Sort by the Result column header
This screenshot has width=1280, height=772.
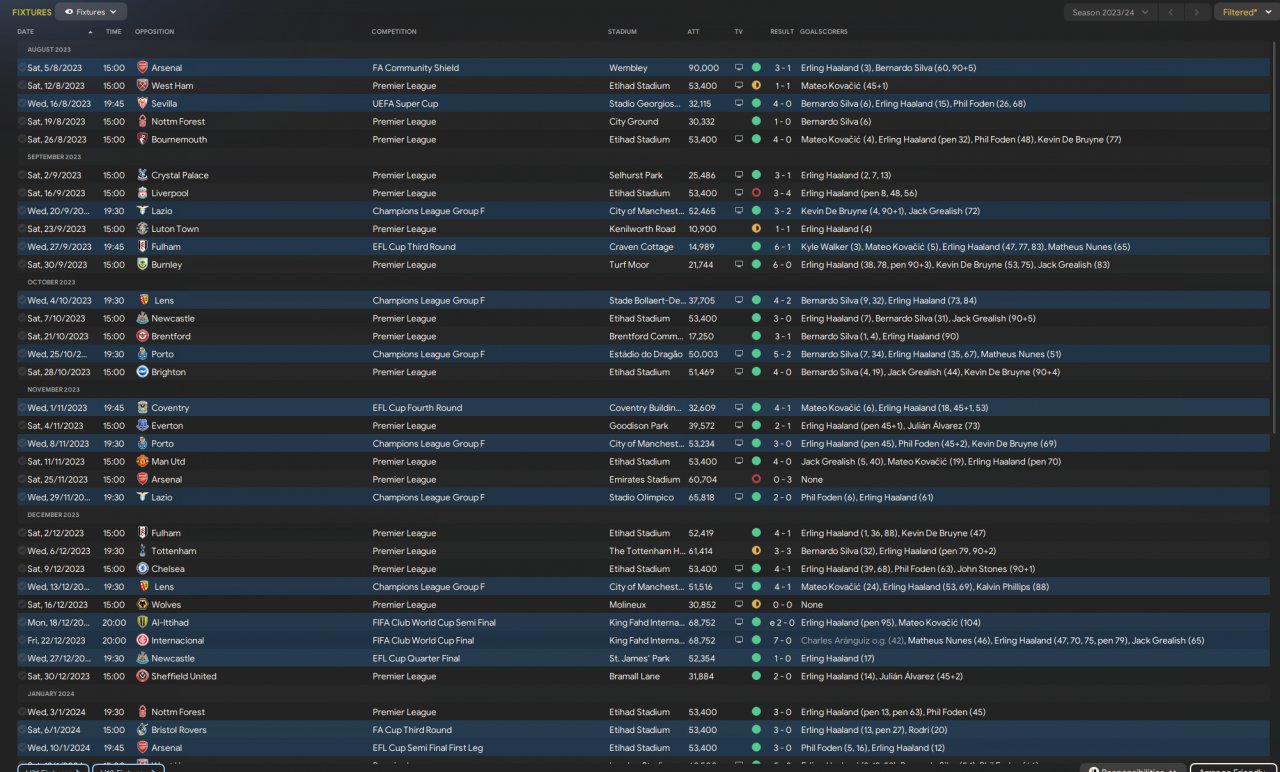pos(782,32)
